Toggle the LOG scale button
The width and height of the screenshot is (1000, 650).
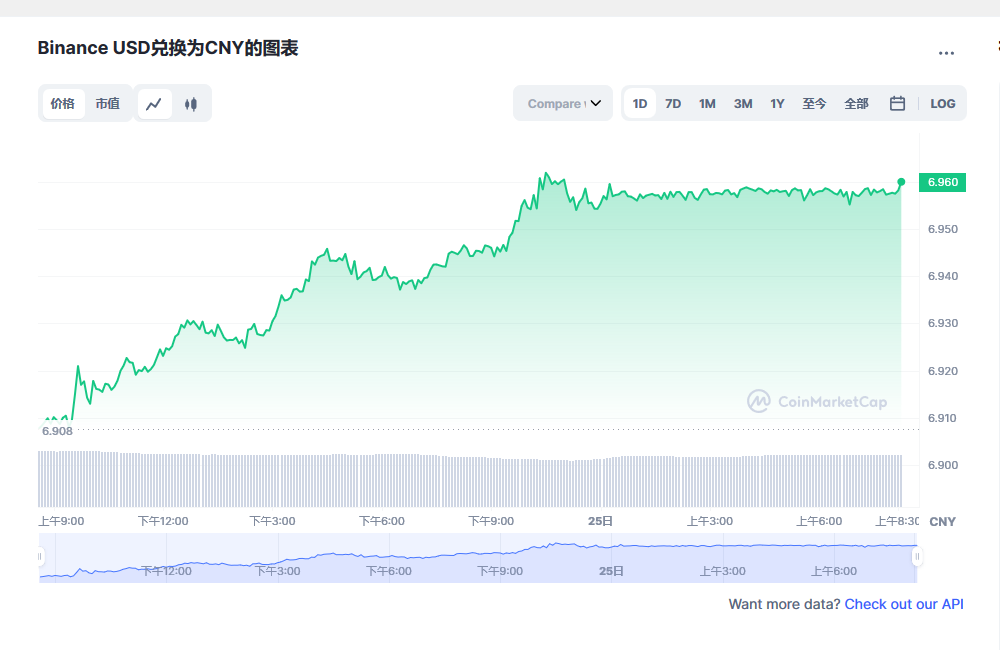(x=943, y=103)
